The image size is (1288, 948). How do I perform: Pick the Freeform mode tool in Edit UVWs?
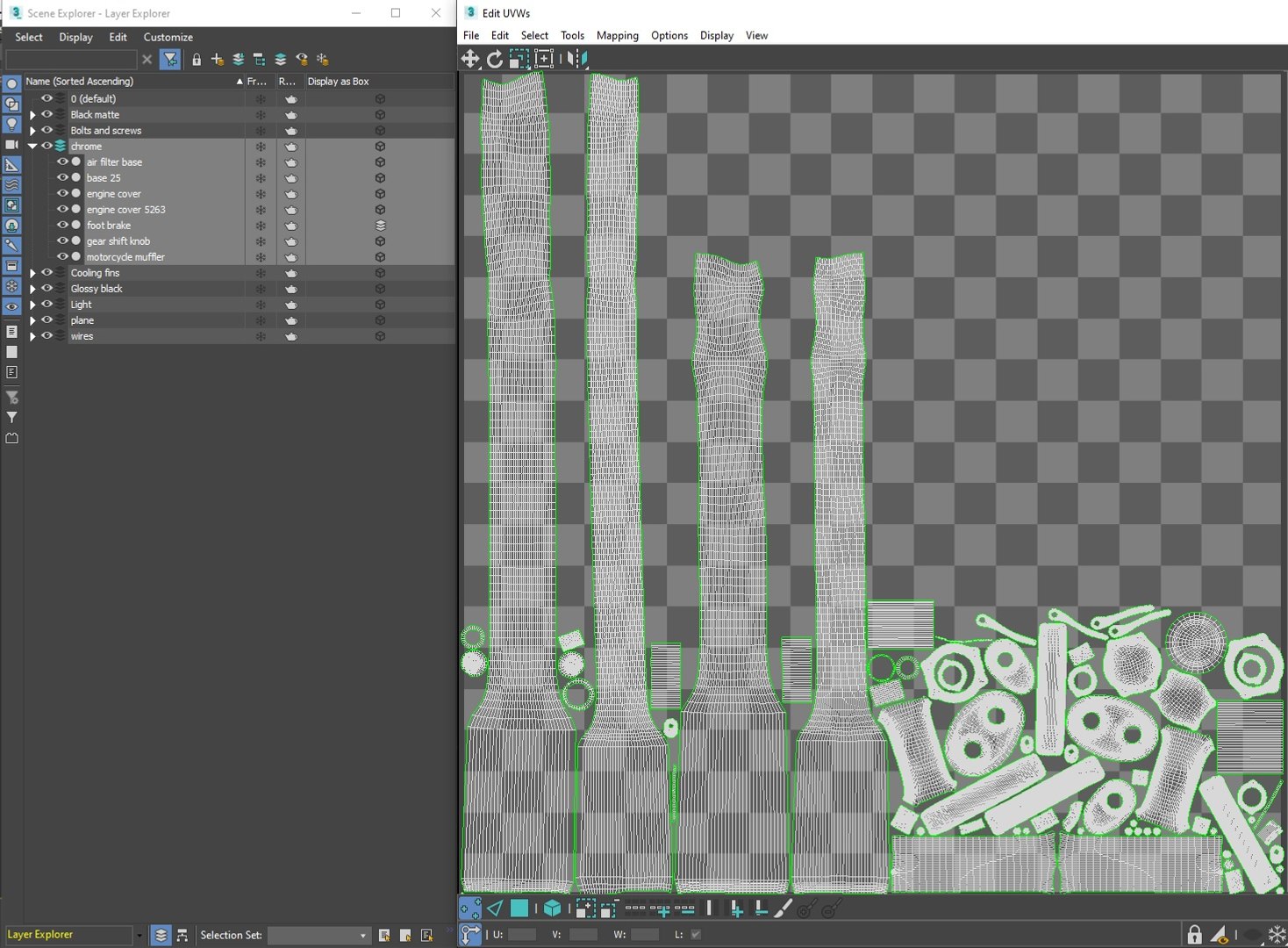[x=544, y=59]
